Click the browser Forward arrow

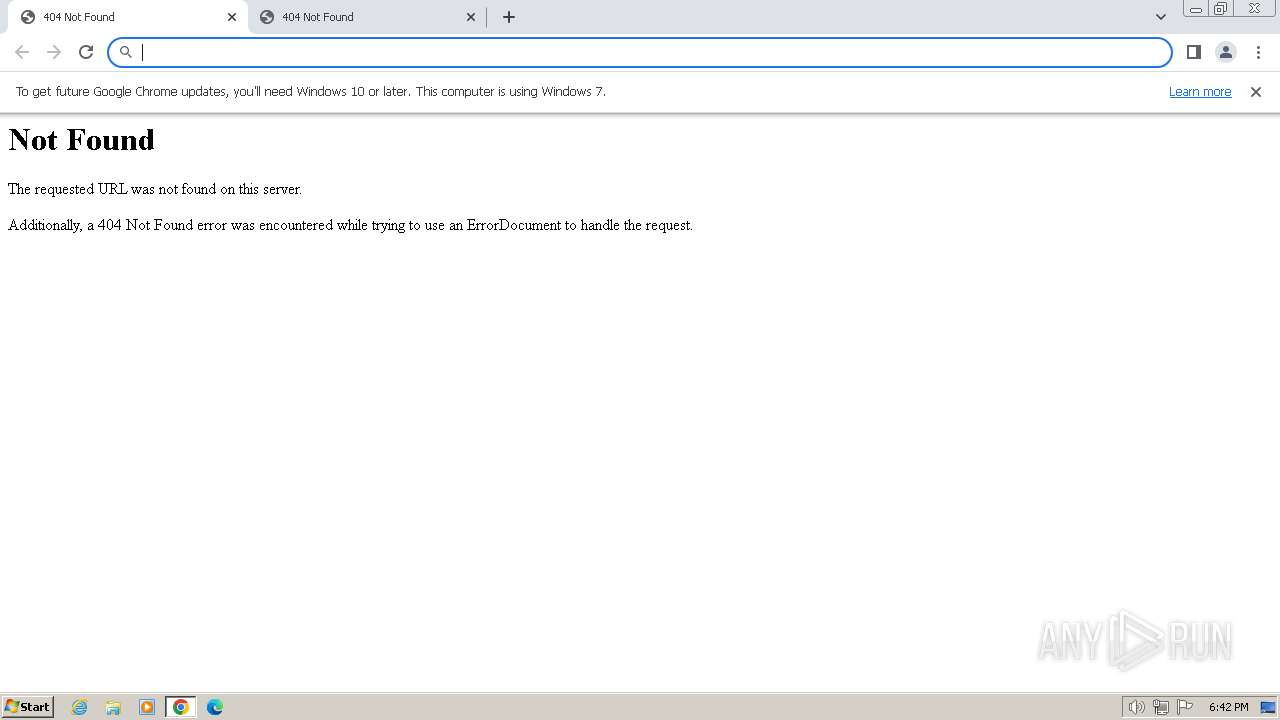(54, 52)
